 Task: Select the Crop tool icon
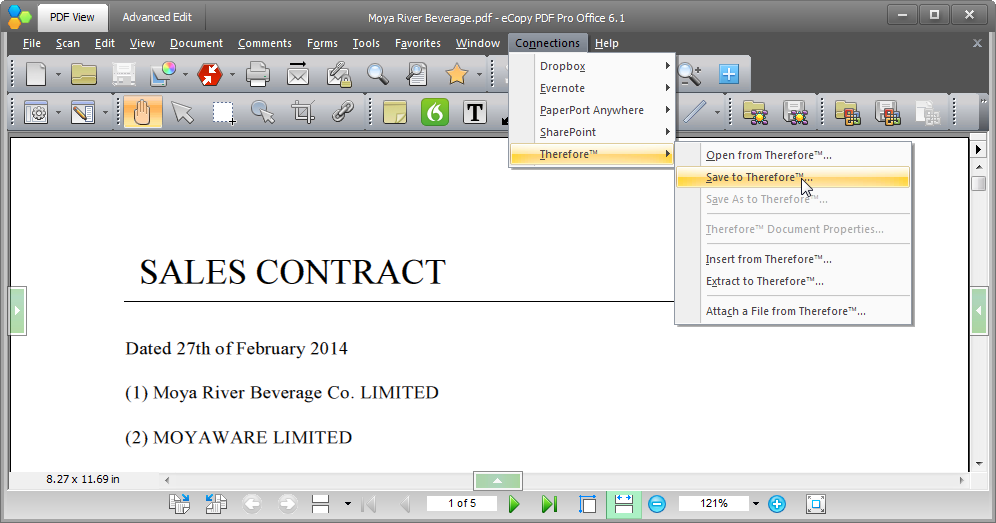(303, 112)
